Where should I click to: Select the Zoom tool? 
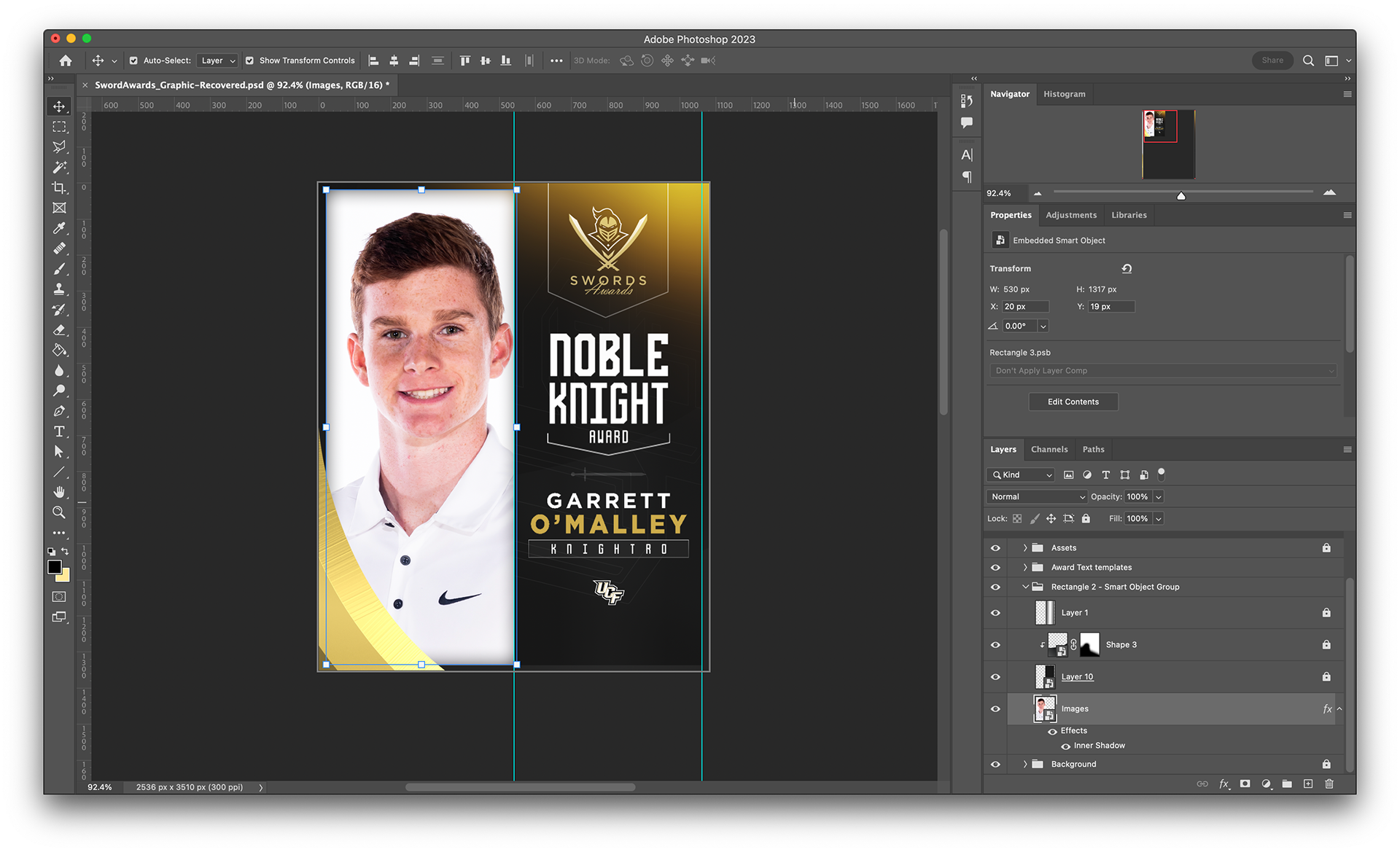[59, 512]
